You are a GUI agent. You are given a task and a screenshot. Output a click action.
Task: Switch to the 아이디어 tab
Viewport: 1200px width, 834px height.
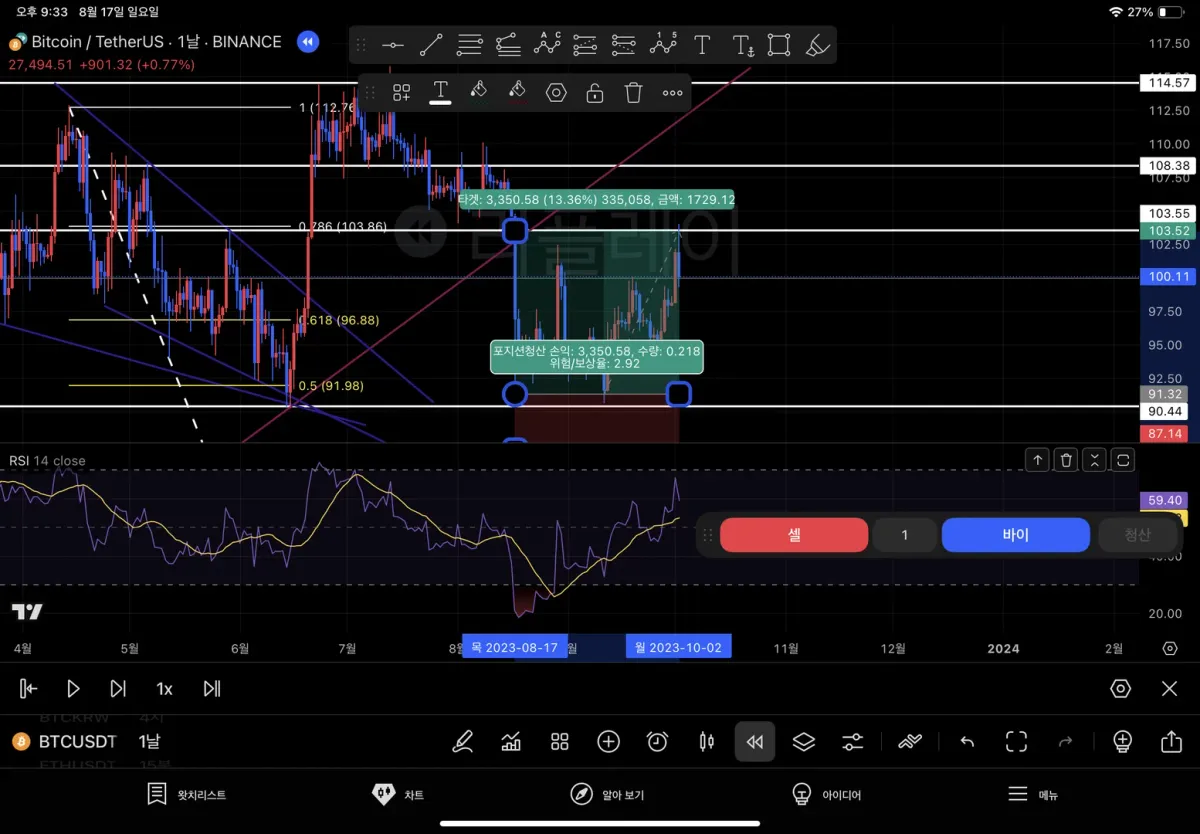pyautogui.click(x=826, y=795)
